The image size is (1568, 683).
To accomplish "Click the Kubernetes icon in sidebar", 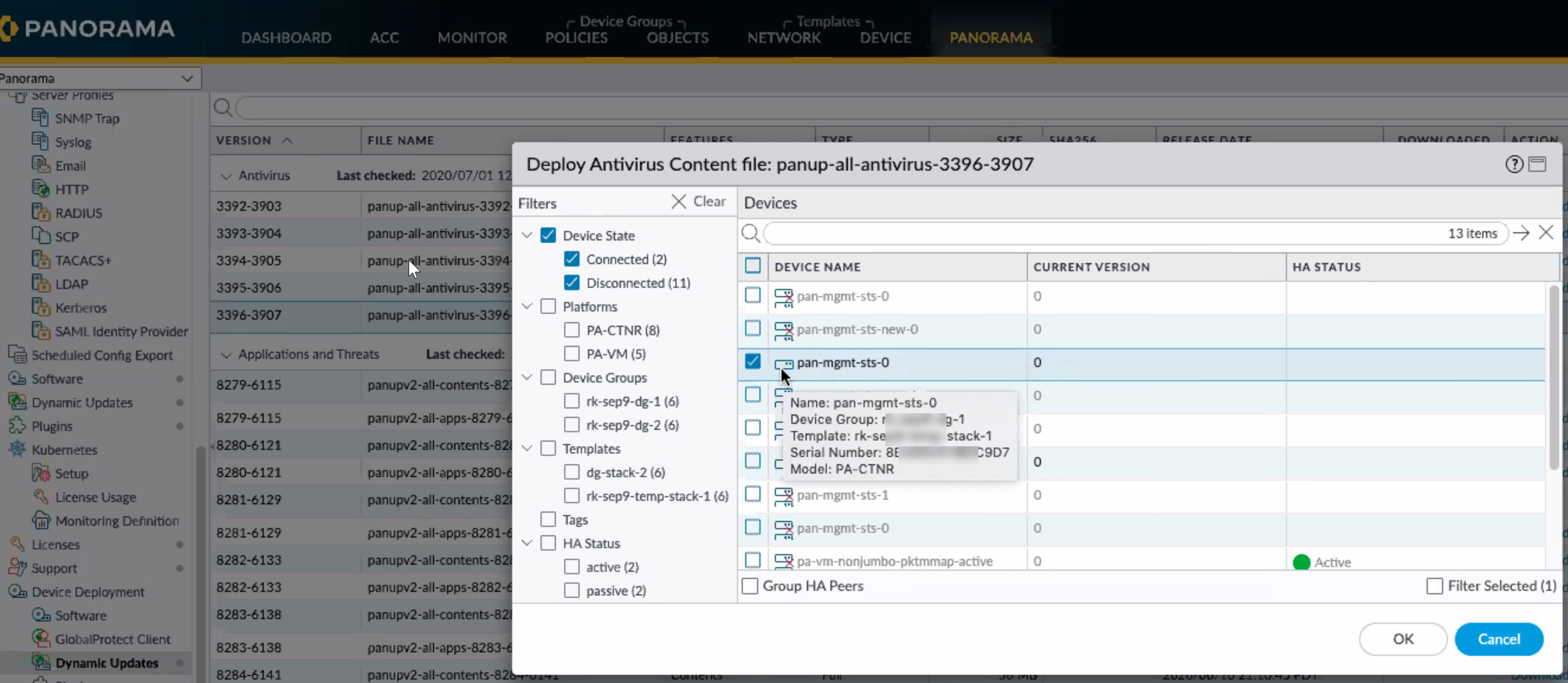I will (x=17, y=449).
